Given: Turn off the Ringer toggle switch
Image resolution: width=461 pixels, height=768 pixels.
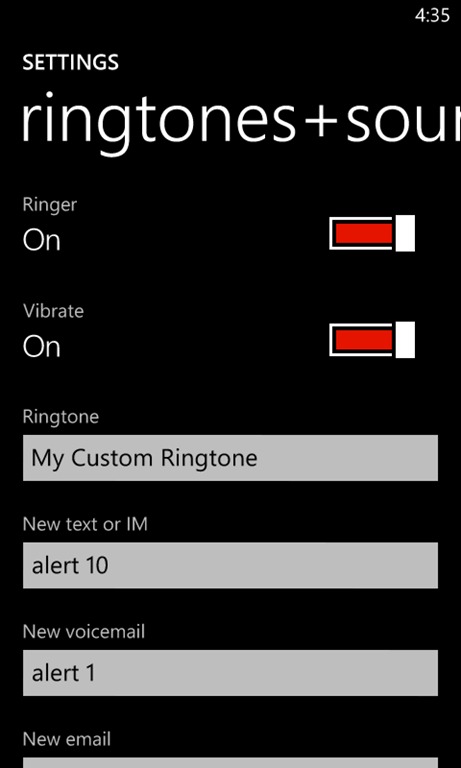Looking at the screenshot, I should [372, 233].
